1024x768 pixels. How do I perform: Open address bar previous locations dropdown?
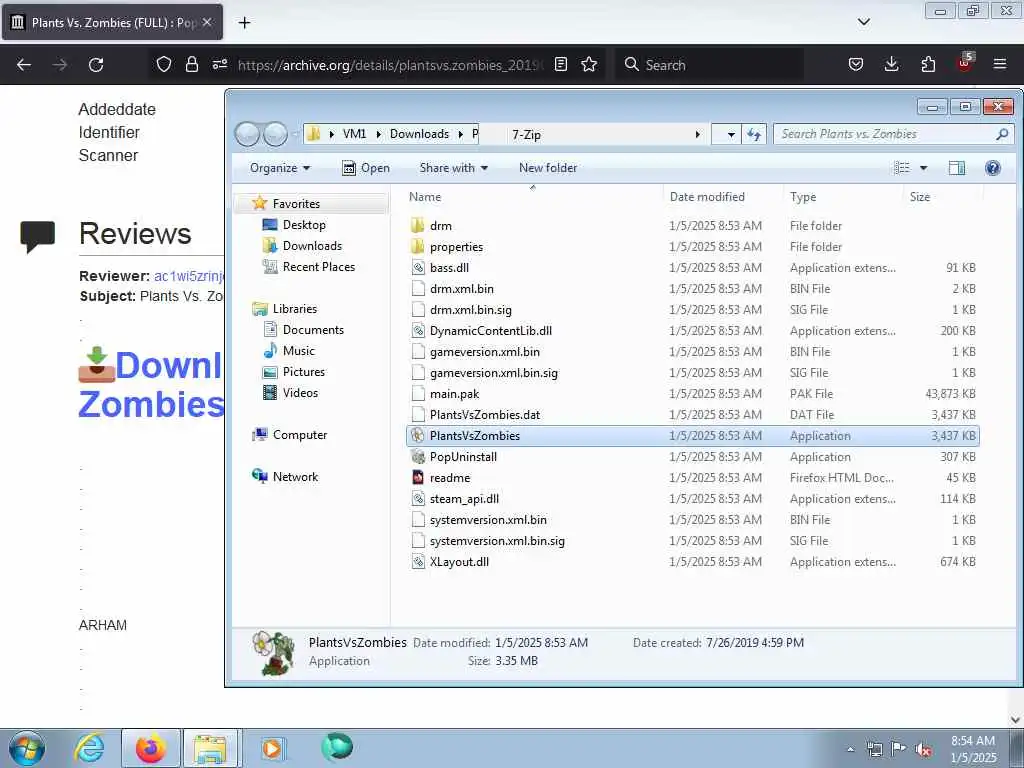[731, 135]
